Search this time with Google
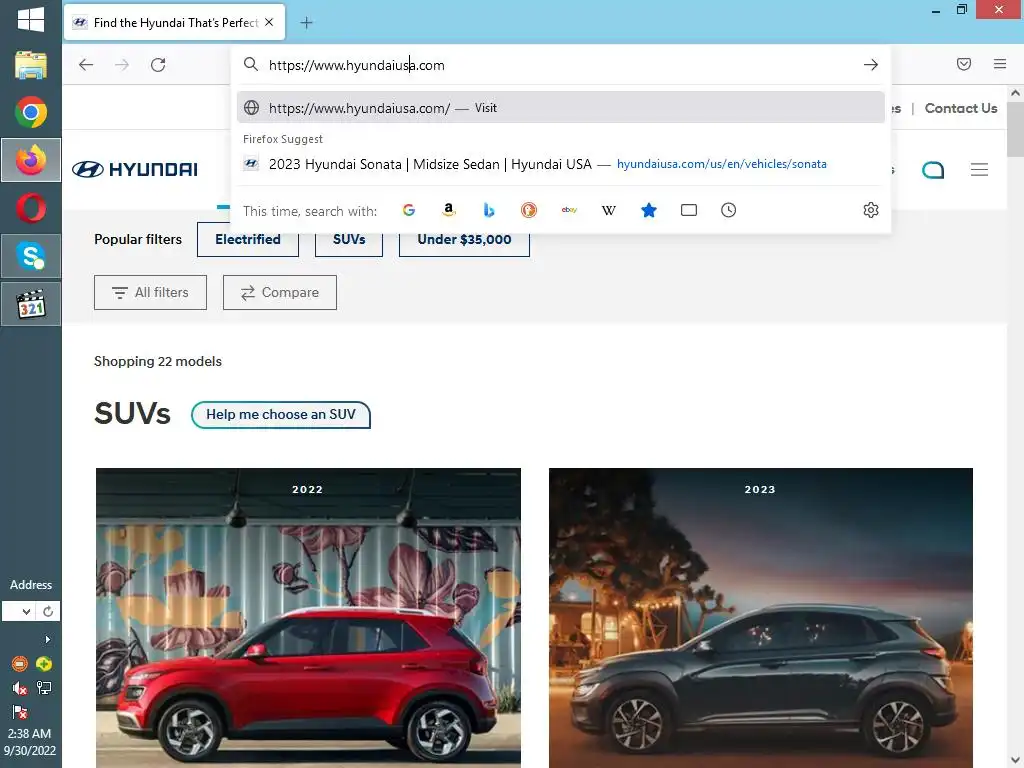This screenshot has width=1024, height=768. point(409,210)
